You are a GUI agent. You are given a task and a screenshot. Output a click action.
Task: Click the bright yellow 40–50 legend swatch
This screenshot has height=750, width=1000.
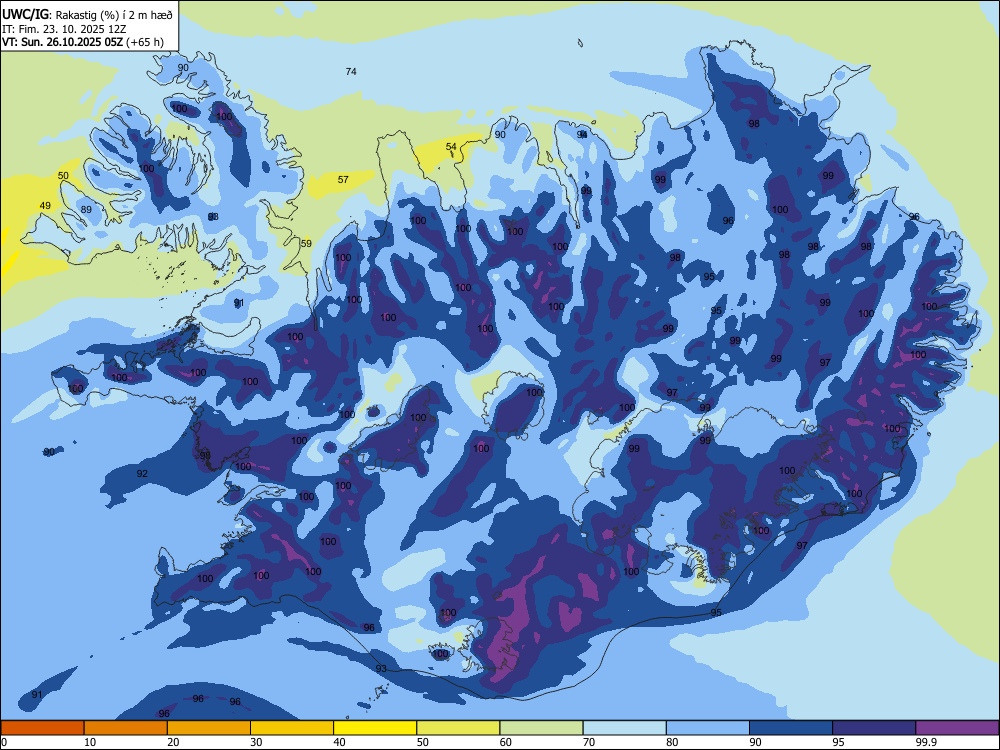coord(375,728)
